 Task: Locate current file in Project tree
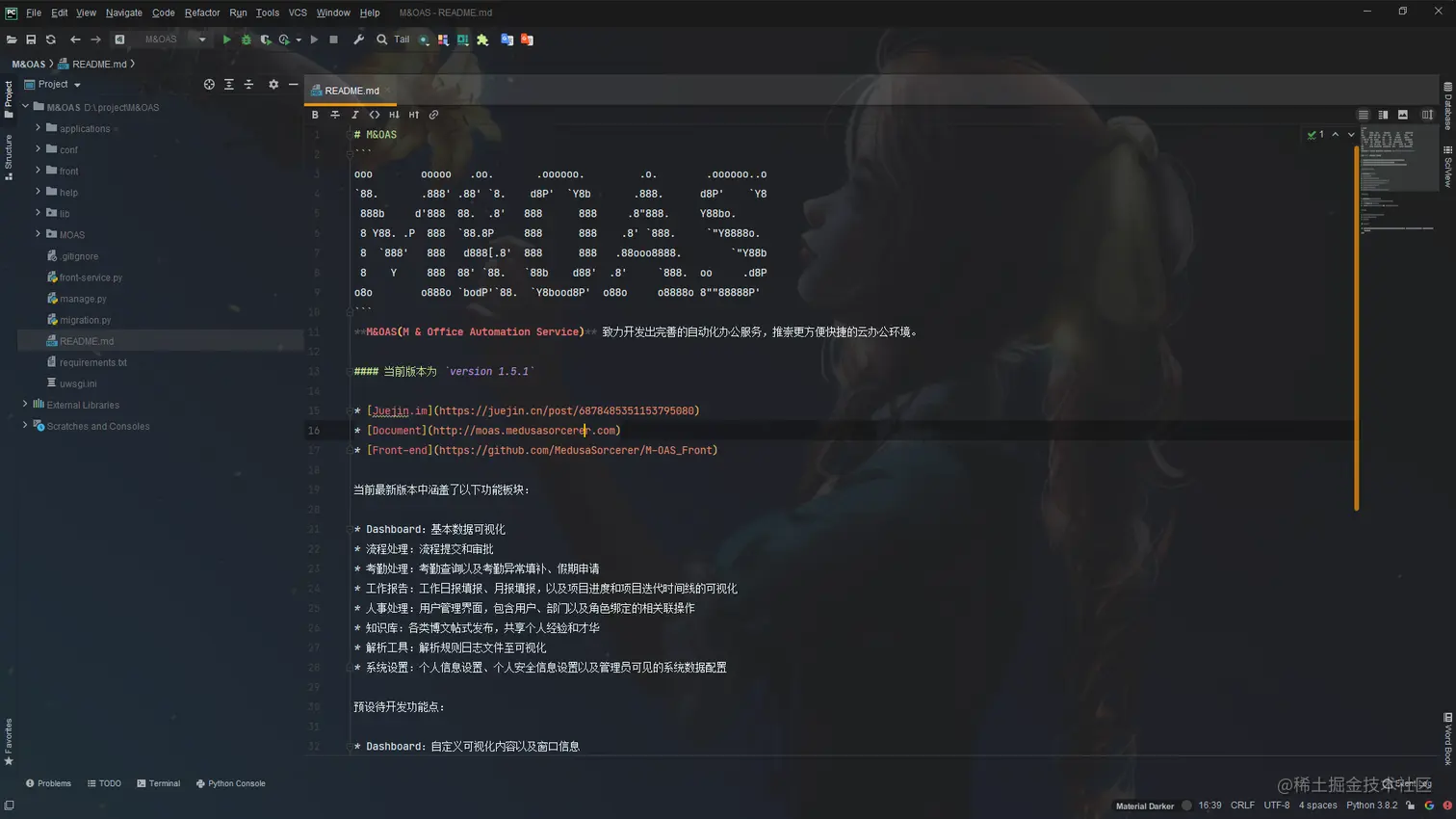pyautogui.click(x=209, y=85)
